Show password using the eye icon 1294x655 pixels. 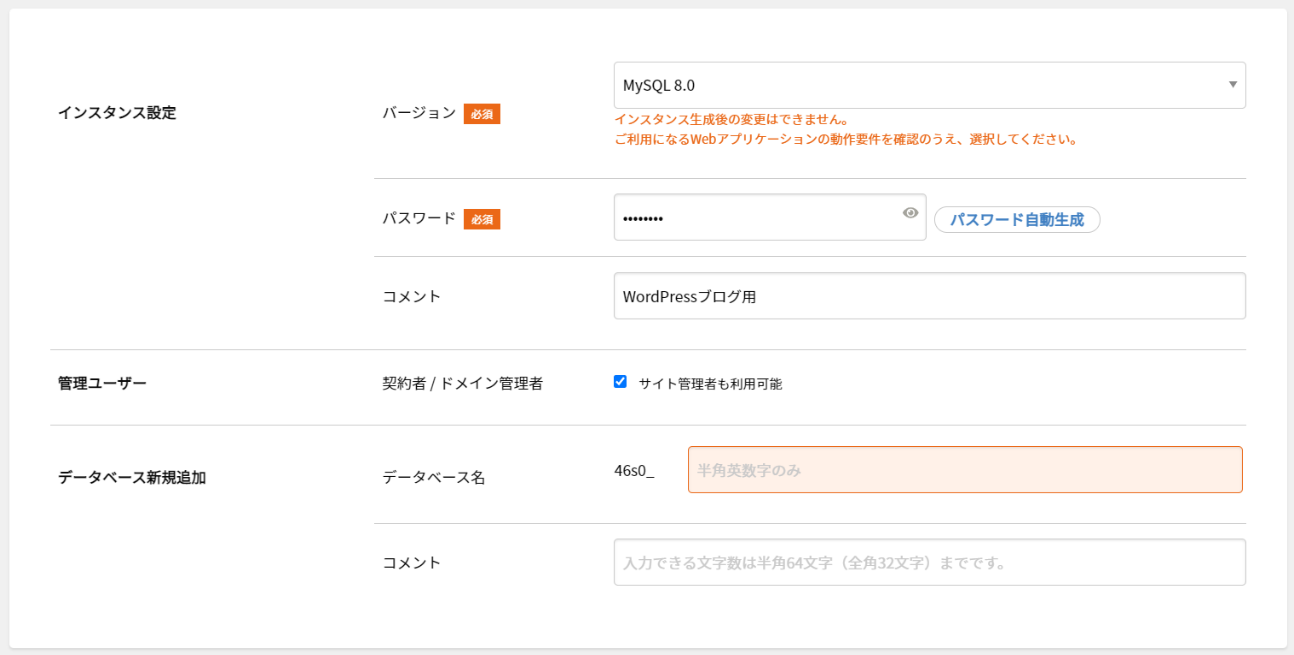pos(910,213)
